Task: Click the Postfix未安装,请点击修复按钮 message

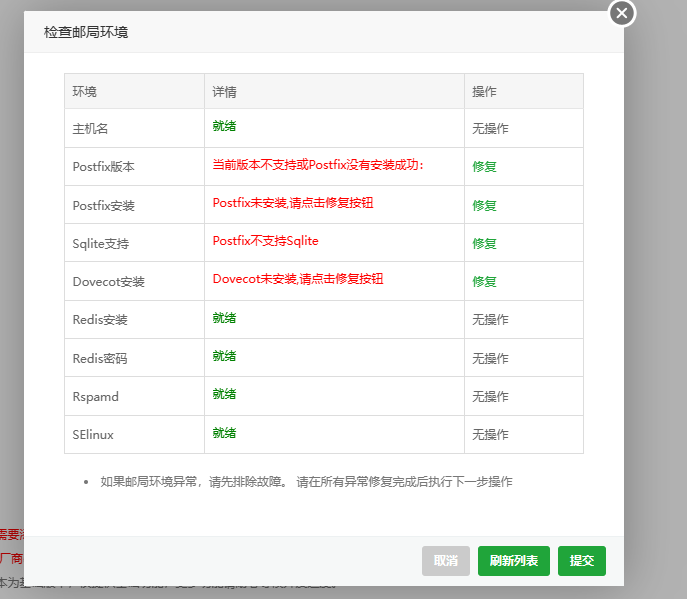Action: click(x=293, y=203)
